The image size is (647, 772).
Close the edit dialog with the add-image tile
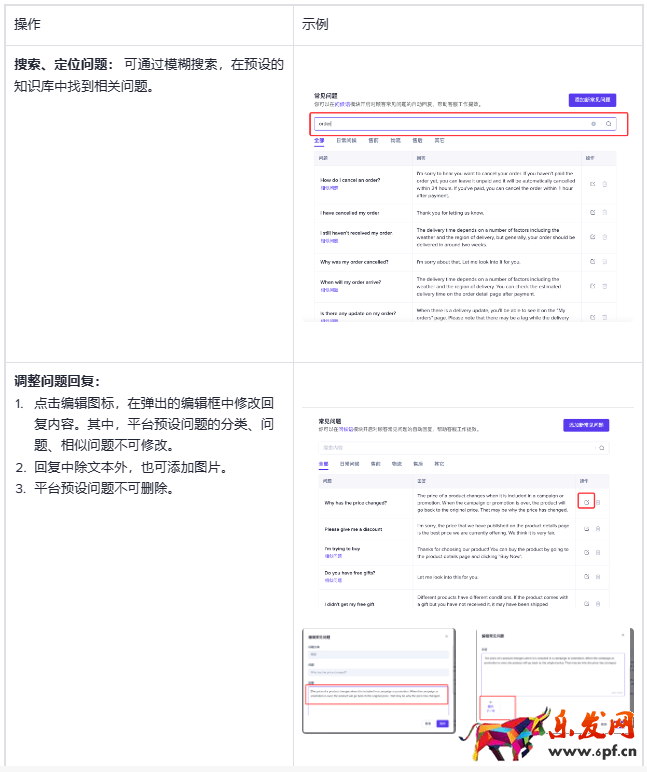click(623, 635)
